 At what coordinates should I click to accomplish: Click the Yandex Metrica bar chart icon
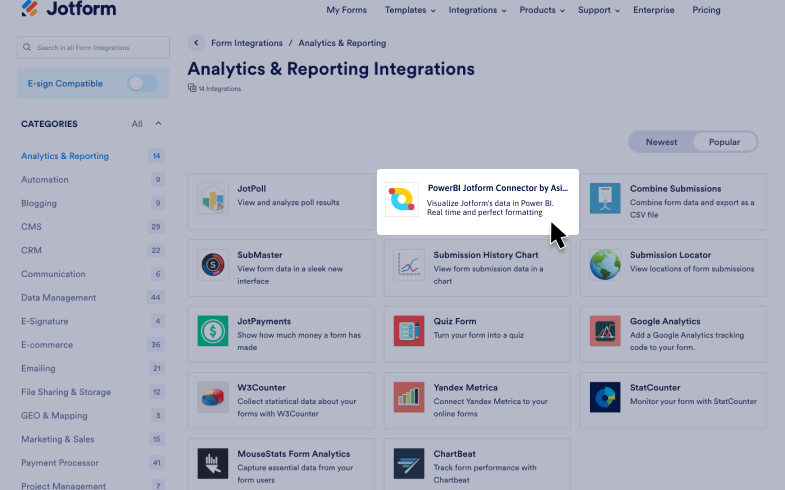[x=409, y=397]
